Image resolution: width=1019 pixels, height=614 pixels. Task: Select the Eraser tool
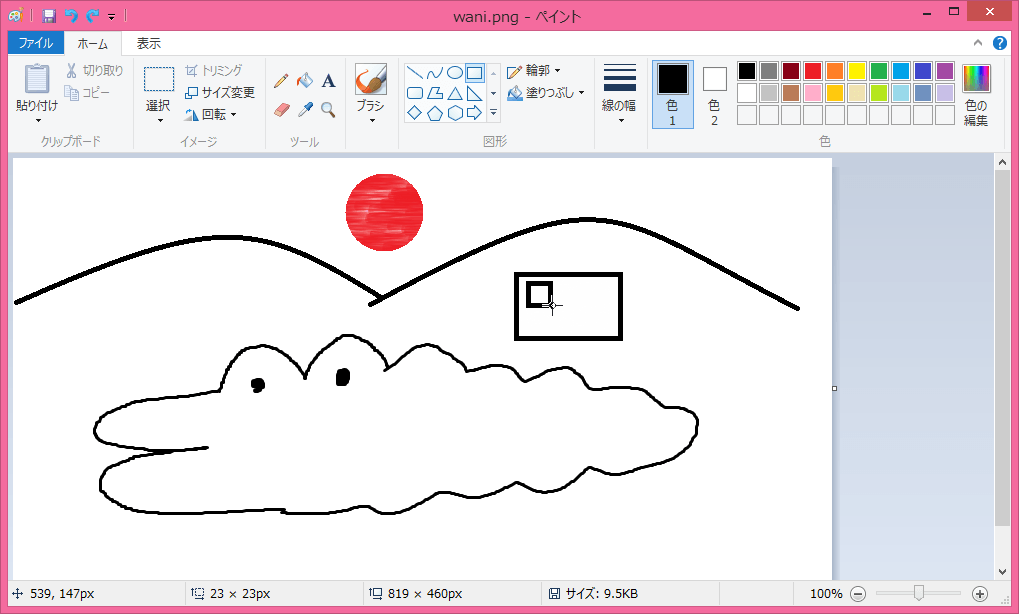tap(281, 110)
